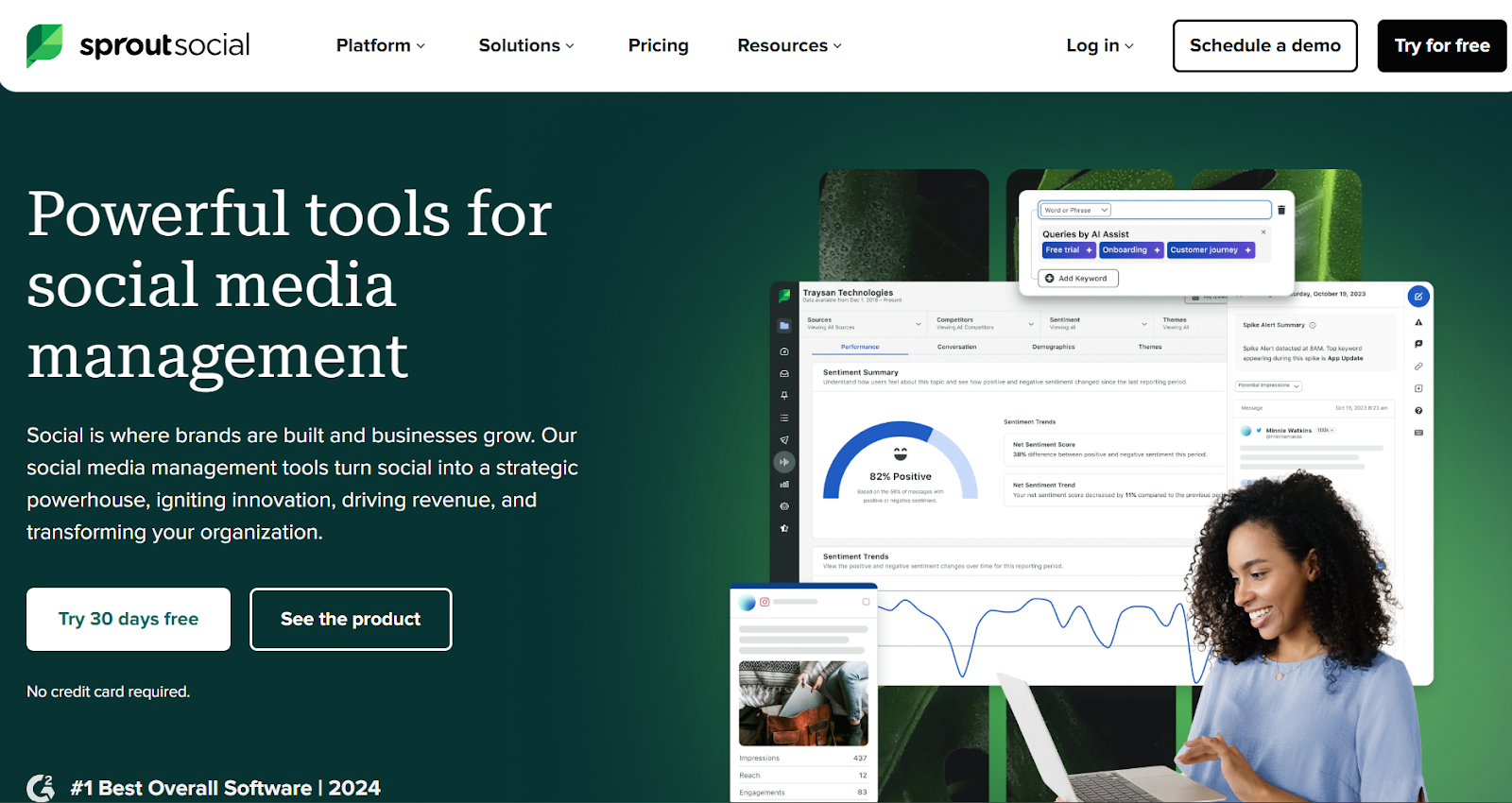
Task: Click the Try for free button
Action: click(x=1442, y=45)
